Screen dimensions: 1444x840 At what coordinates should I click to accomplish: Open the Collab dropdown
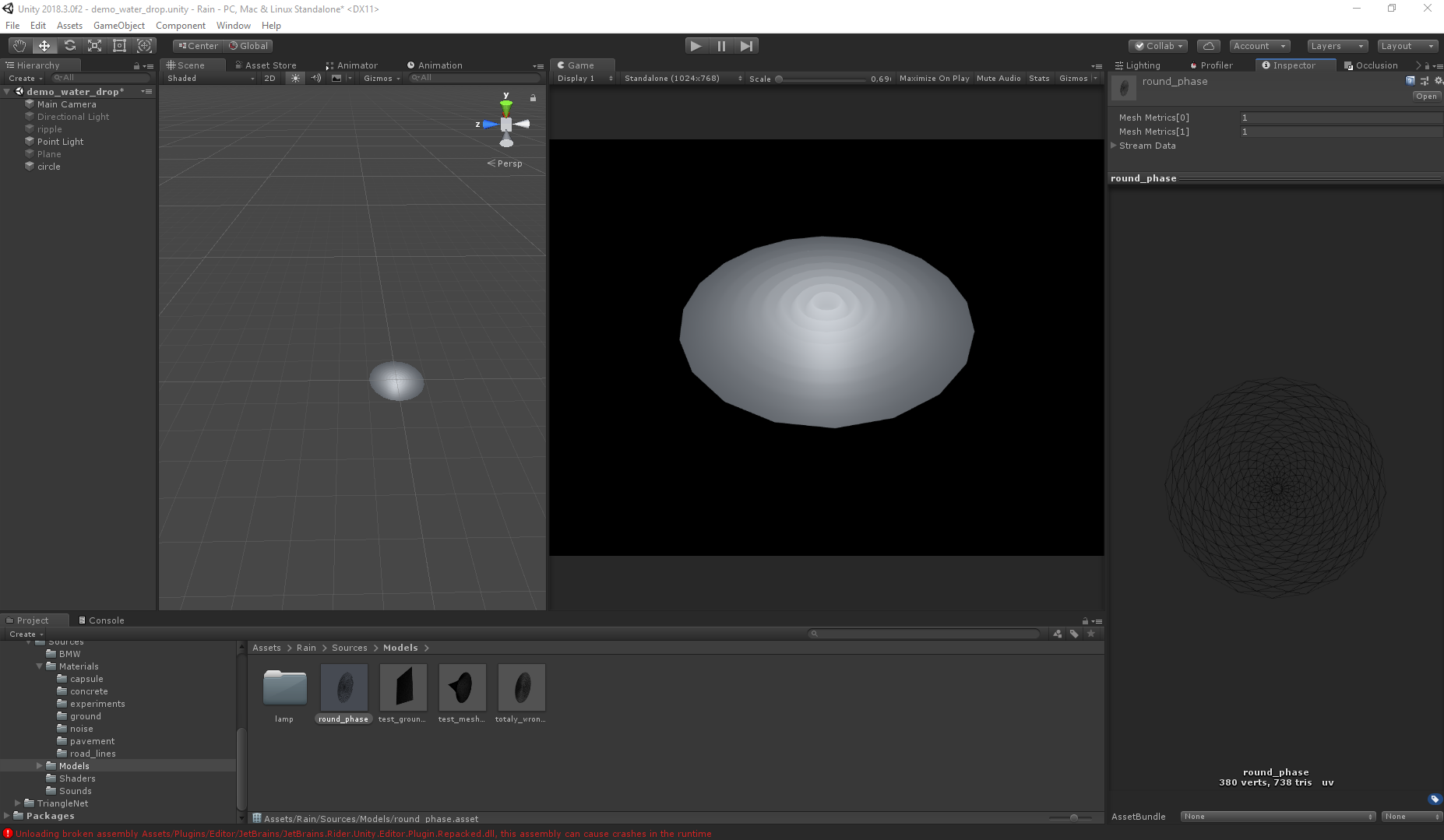click(x=1158, y=46)
